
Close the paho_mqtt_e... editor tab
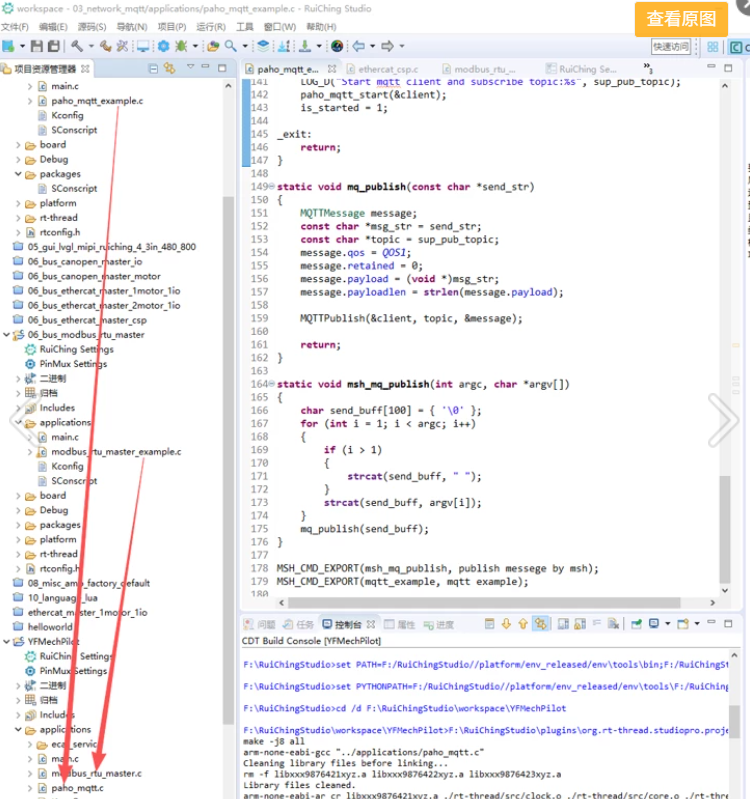click(x=332, y=68)
